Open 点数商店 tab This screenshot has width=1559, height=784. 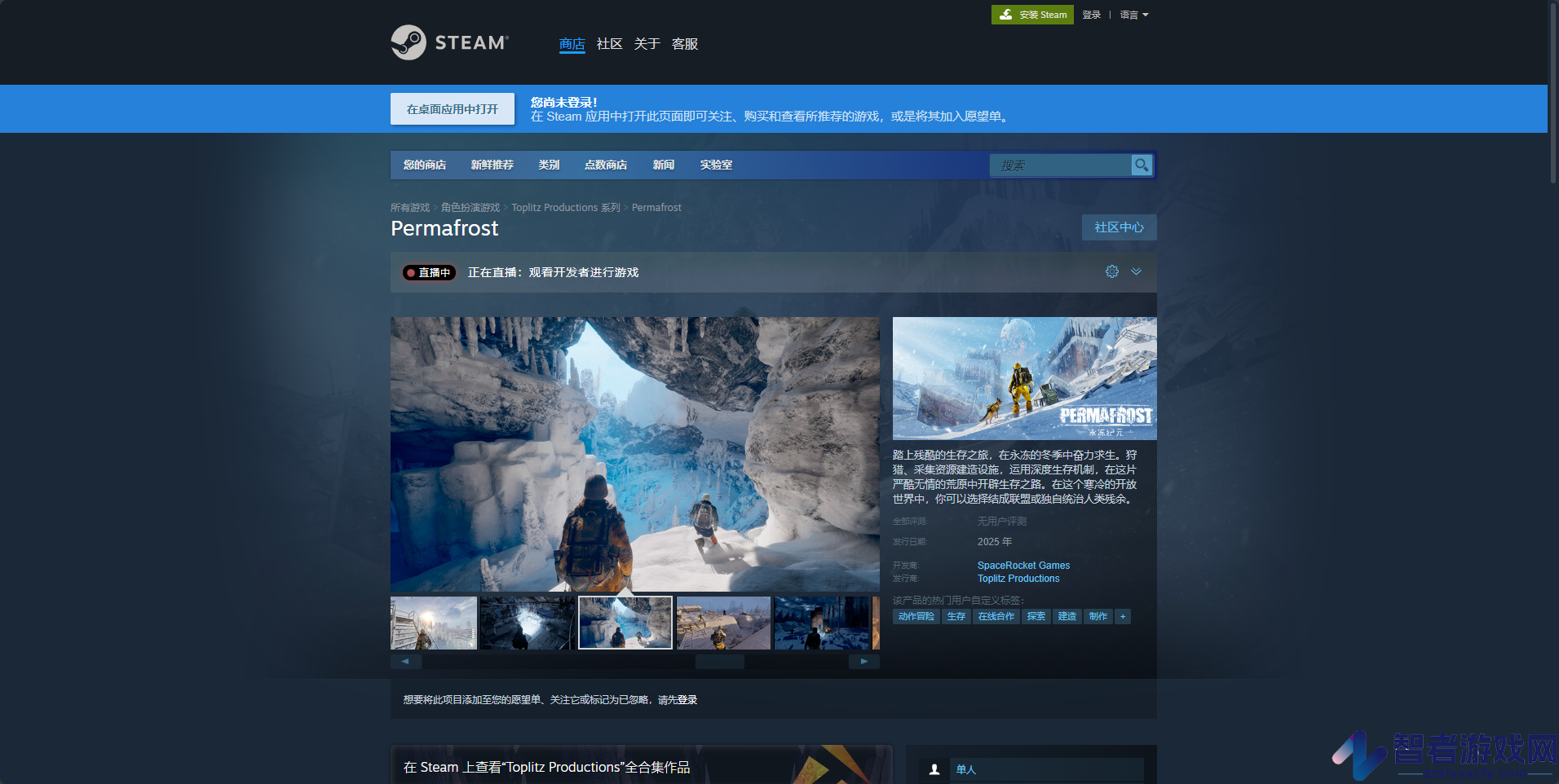point(606,165)
